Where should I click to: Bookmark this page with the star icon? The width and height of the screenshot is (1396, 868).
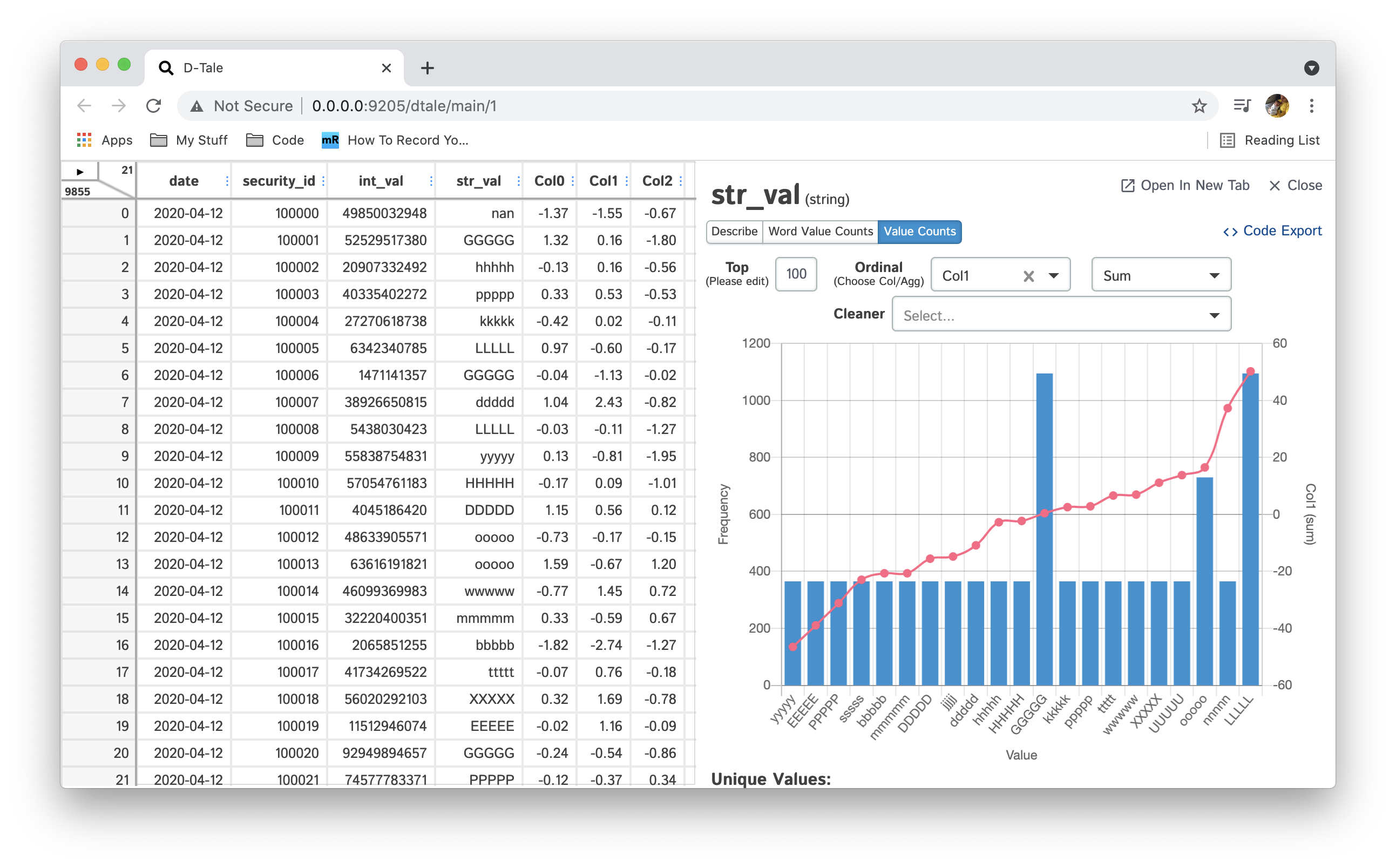tap(1198, 106)
